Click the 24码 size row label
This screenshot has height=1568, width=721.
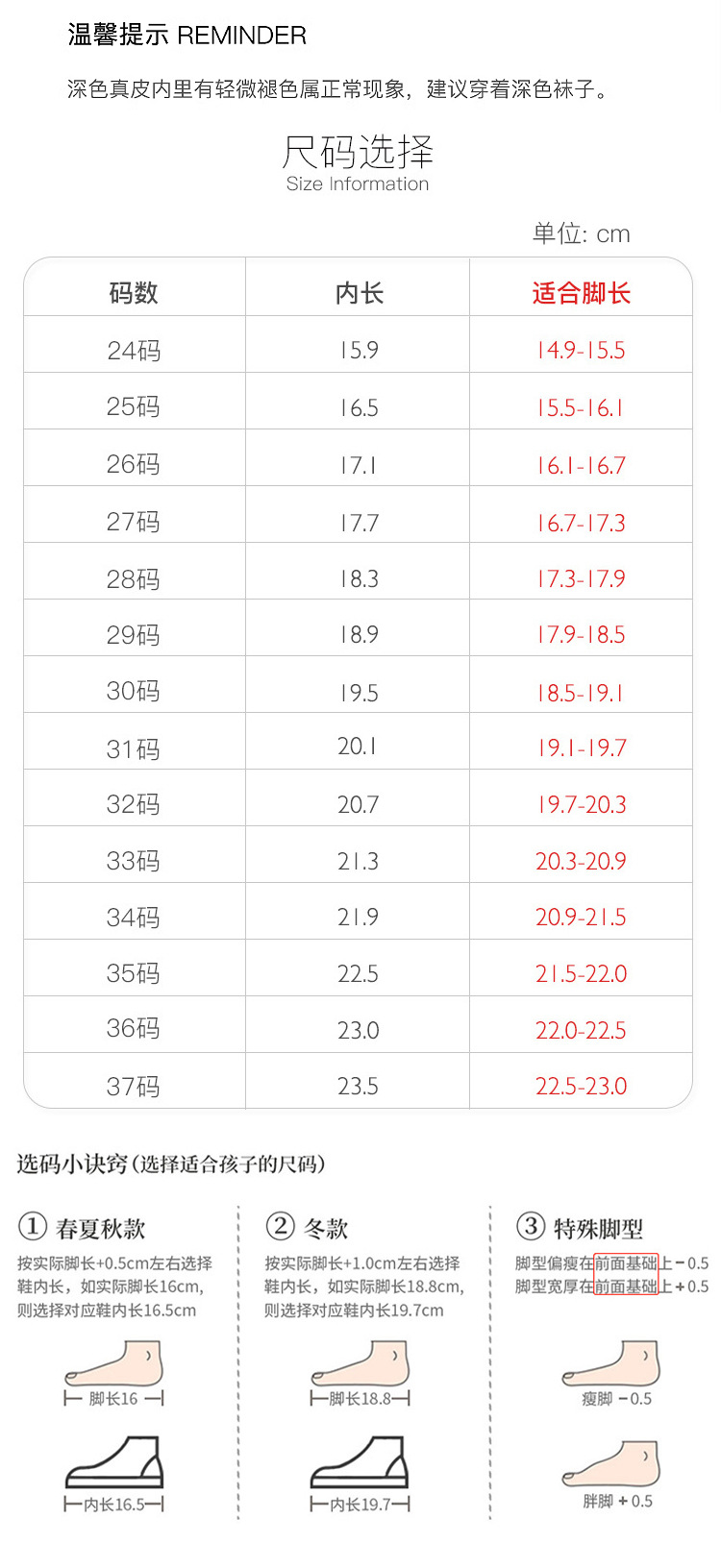point(134,351)
